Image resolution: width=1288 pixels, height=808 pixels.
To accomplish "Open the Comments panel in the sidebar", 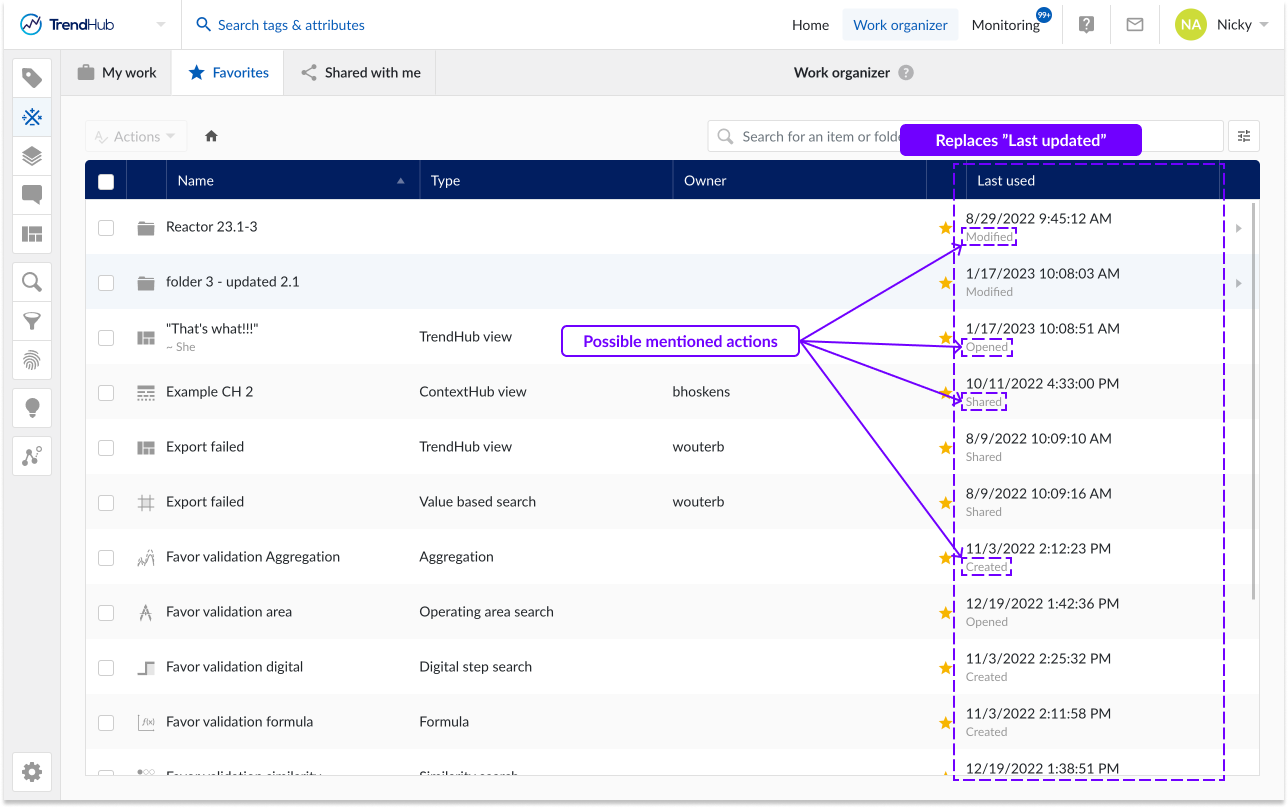I will (31, 196).
